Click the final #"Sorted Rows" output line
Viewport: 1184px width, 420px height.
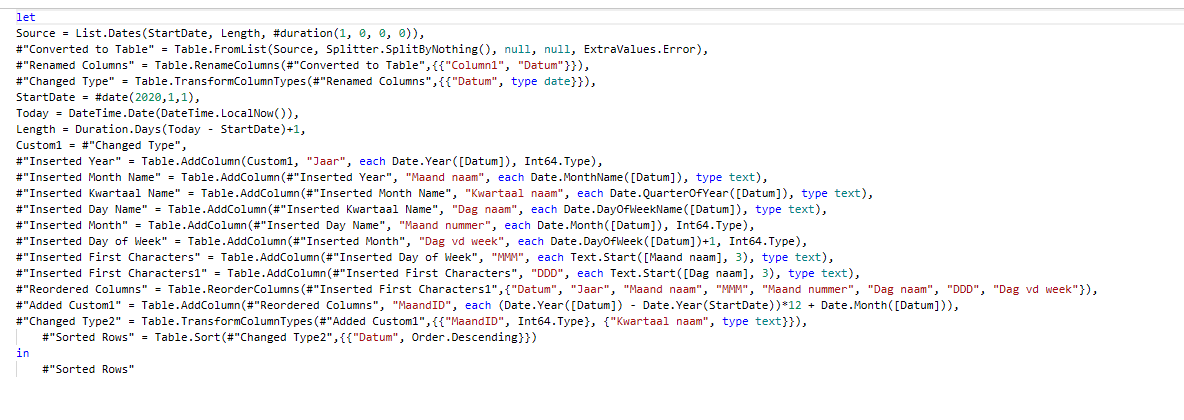click(x=88, y=369)
